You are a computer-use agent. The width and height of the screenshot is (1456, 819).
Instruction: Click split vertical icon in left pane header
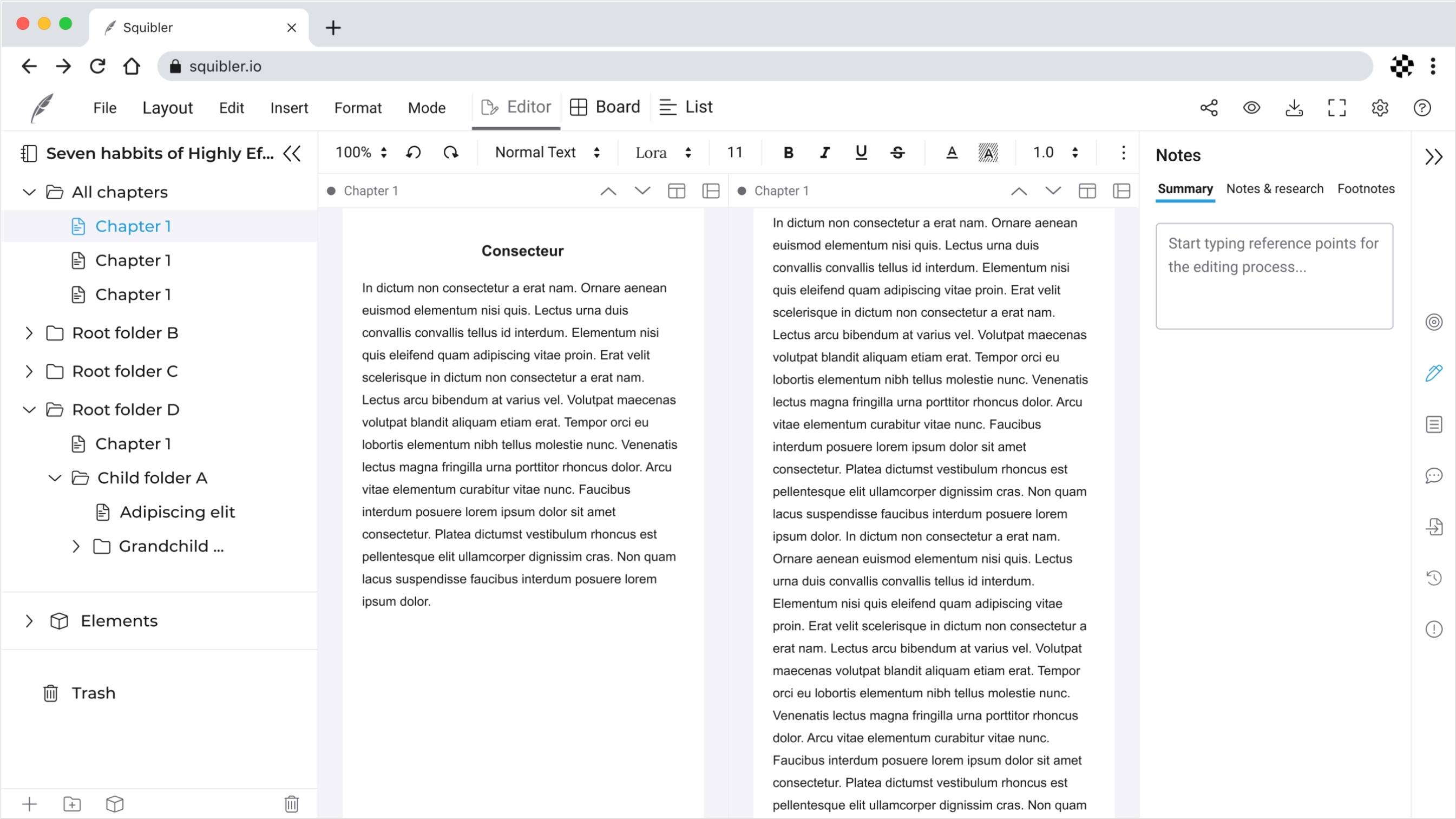[677, 191]
